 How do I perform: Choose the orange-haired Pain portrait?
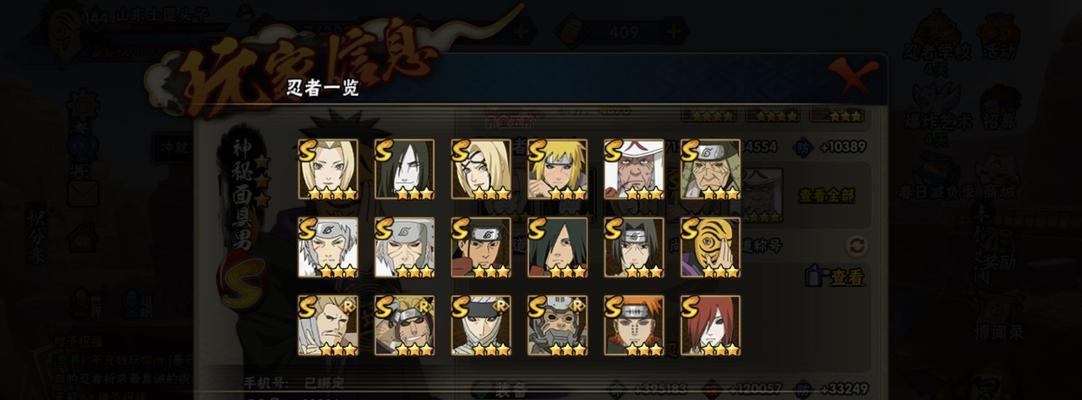(634, 326)
